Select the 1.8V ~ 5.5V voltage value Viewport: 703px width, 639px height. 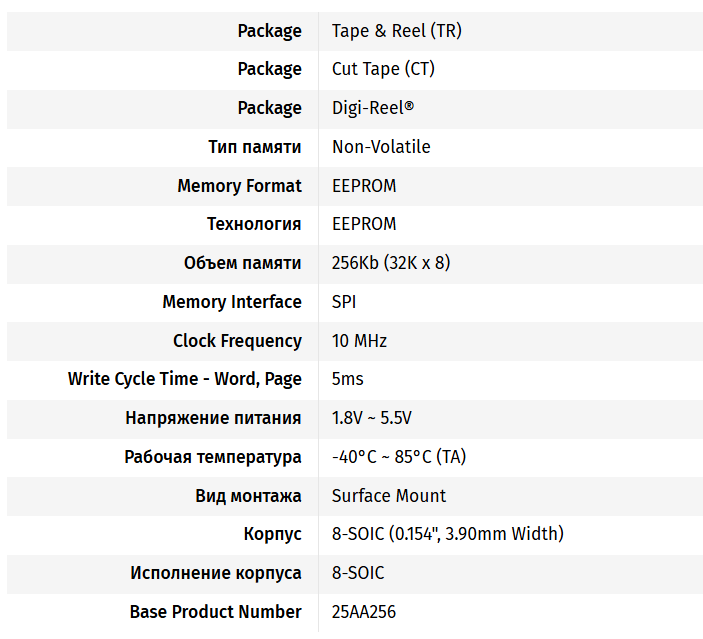coord(372,418)
